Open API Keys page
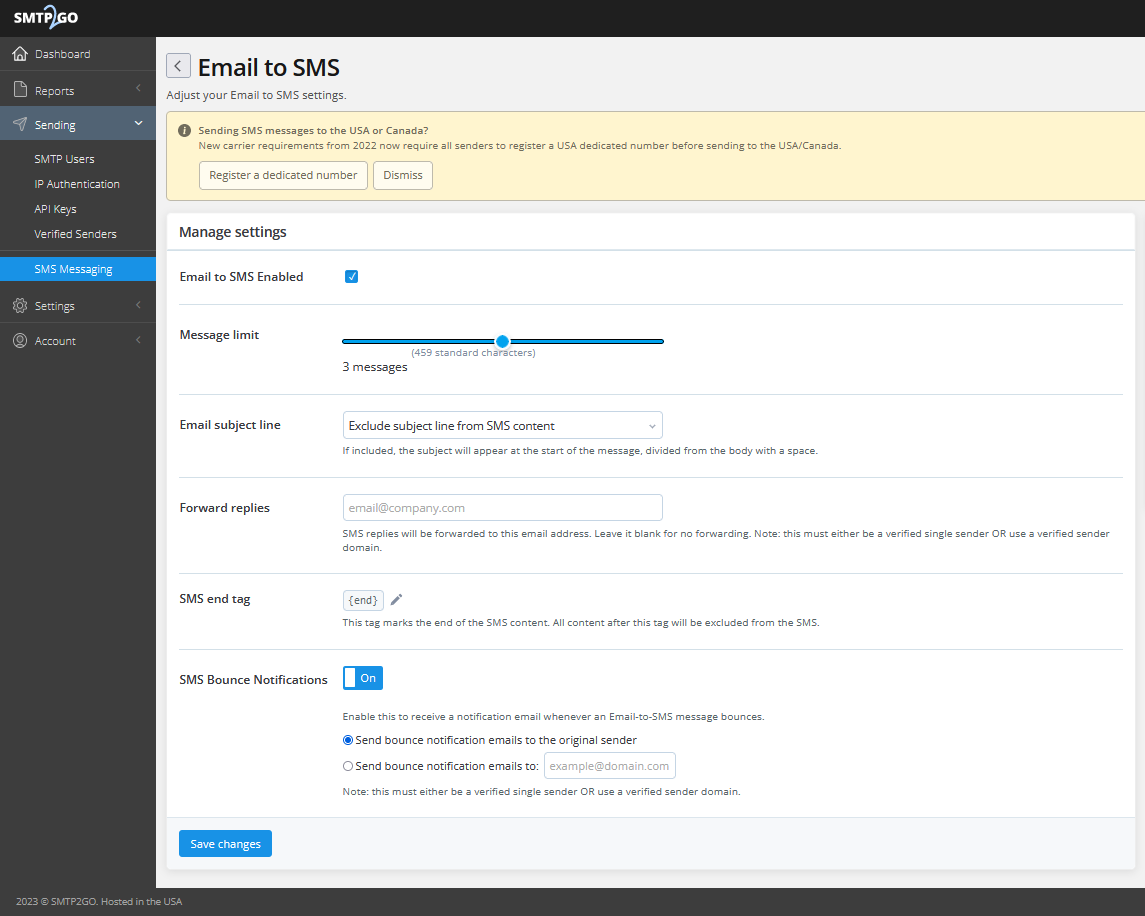 (x=55, y=209)
